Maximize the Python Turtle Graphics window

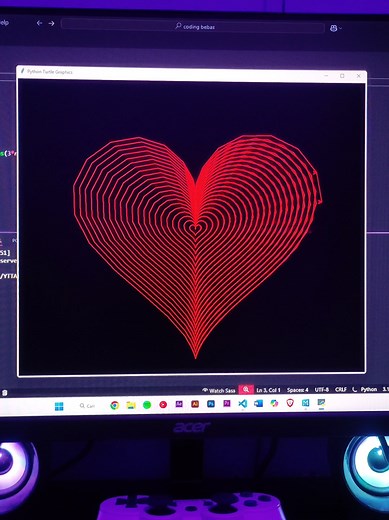pyautogui.click(x=342, y=76)
